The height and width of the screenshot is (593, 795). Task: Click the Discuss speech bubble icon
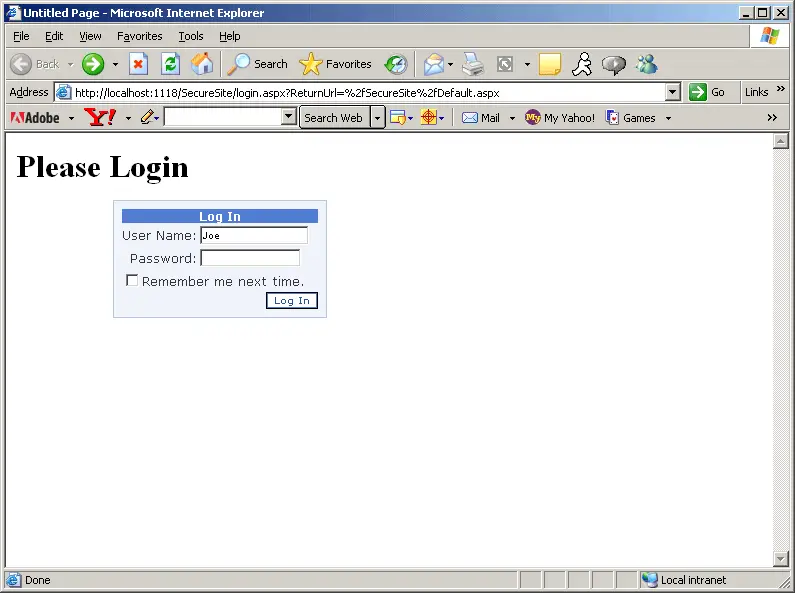613,64
